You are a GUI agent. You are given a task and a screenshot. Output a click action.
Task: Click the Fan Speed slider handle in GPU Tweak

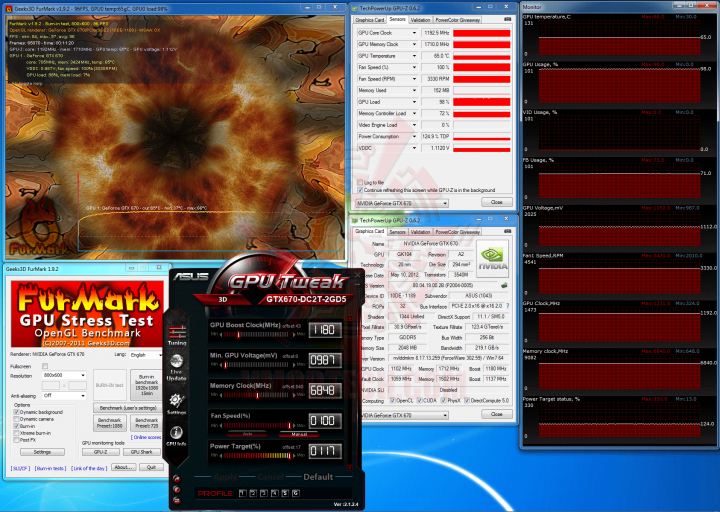[289, 425]
